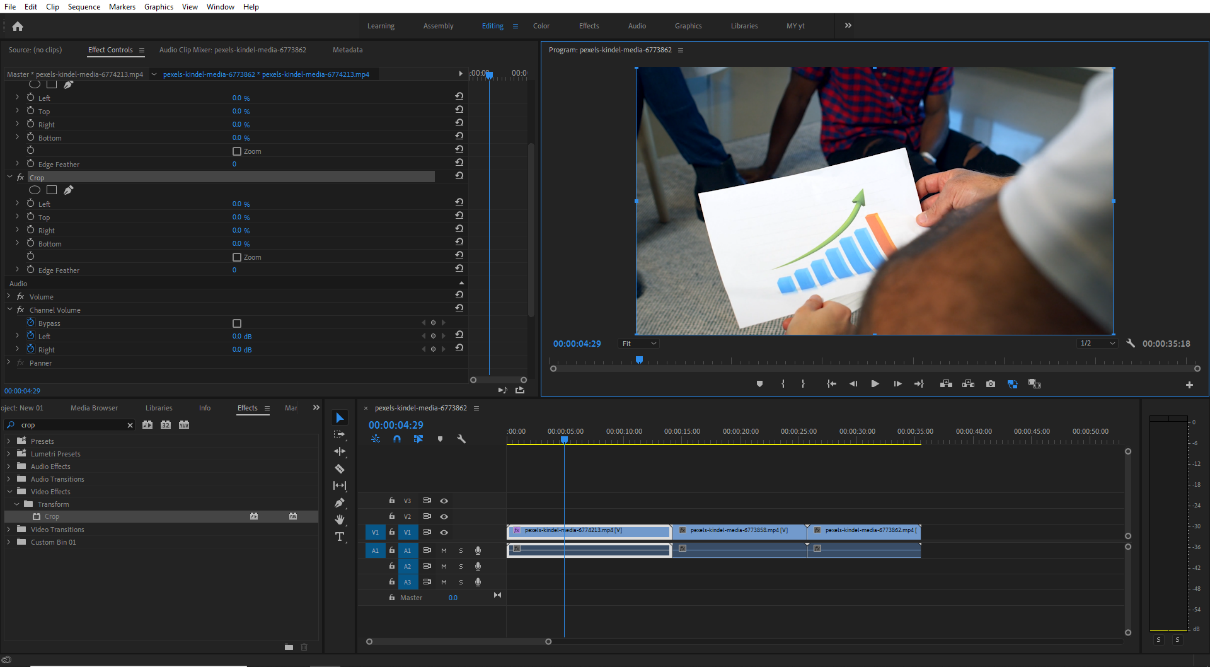Viewport: 1210px width, 667px height.
Task: Enable Zoom checkbox under Crop effect
Action: coord(237,258)
